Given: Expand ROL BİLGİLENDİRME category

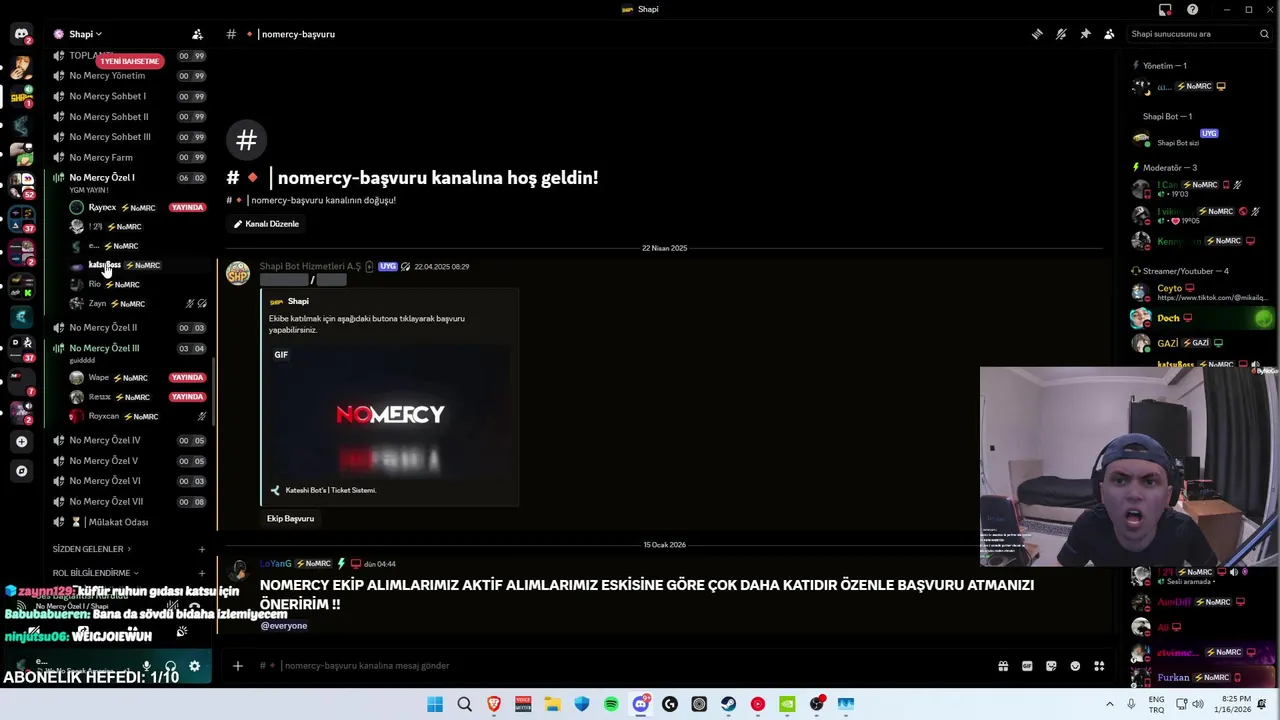Looking at the screenshot, I should coord(94,573).
